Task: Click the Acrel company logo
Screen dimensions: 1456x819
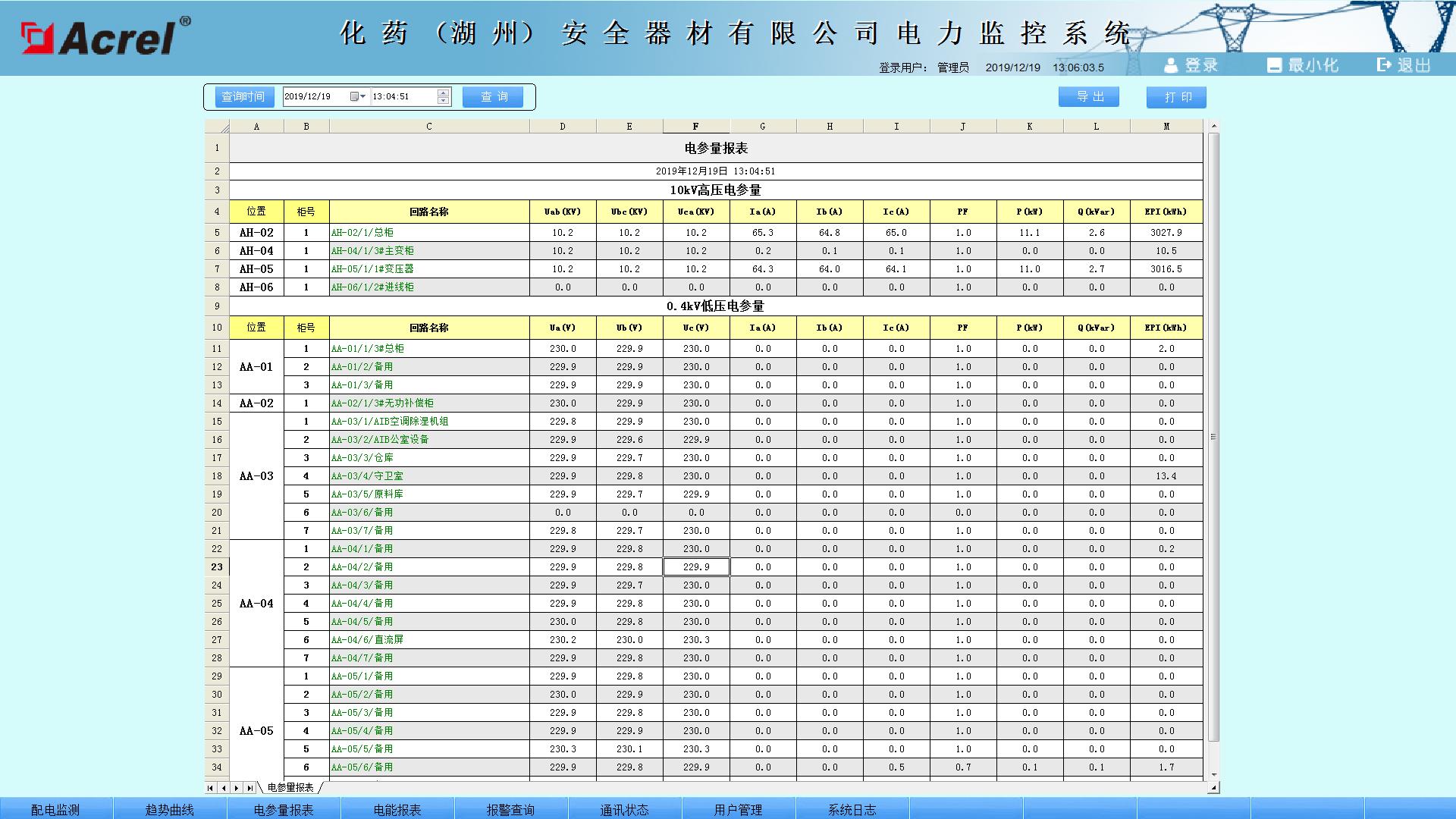Action: click(106, 36)
